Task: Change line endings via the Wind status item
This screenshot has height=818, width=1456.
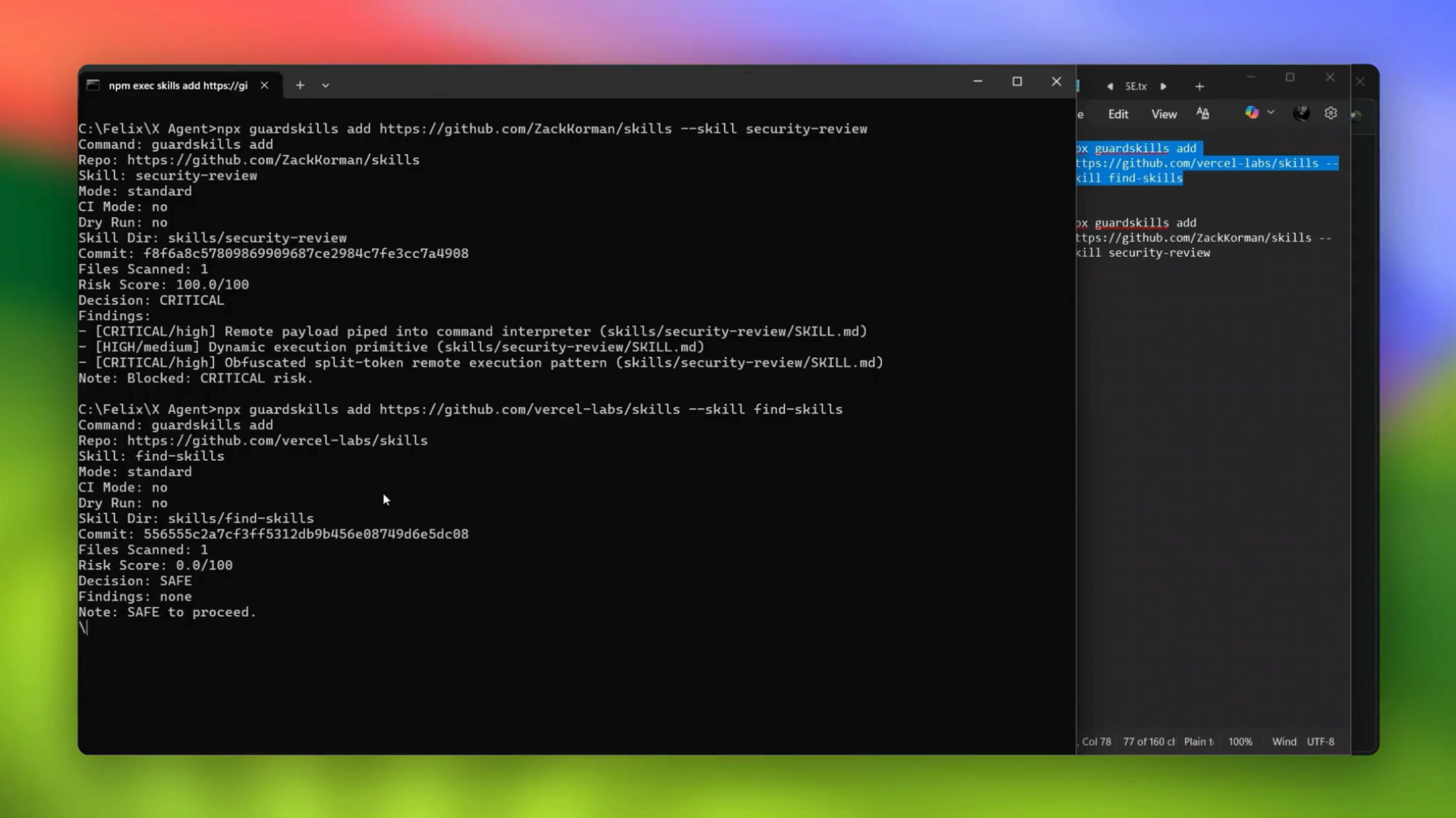Action: (x=1284, y=741)
